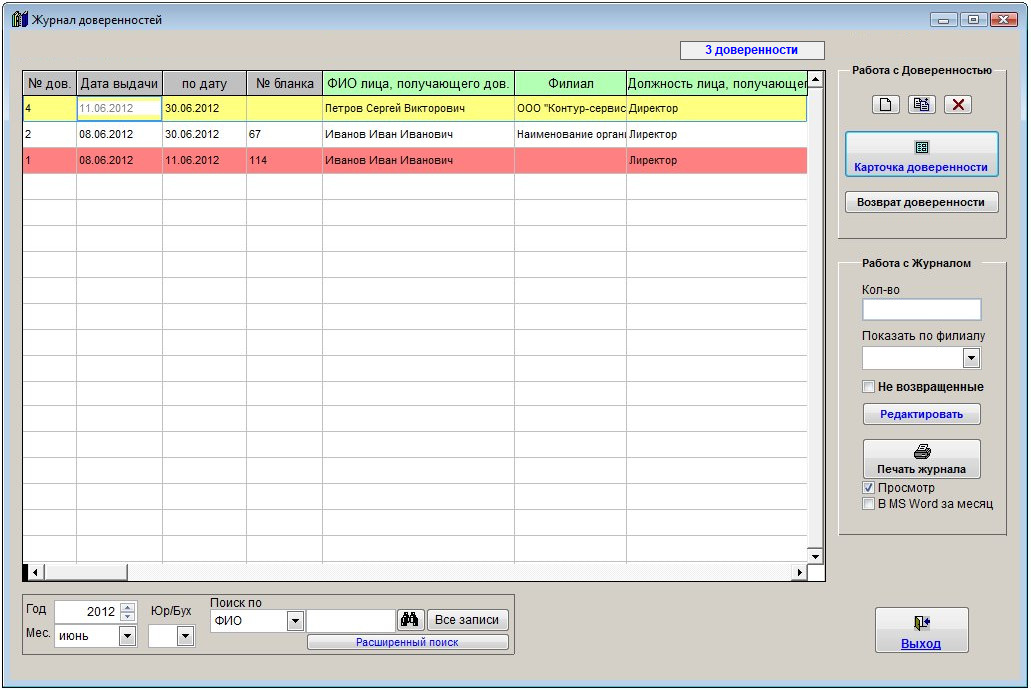
Task: Click the year field showing 2012
Action: coord(87,612)
